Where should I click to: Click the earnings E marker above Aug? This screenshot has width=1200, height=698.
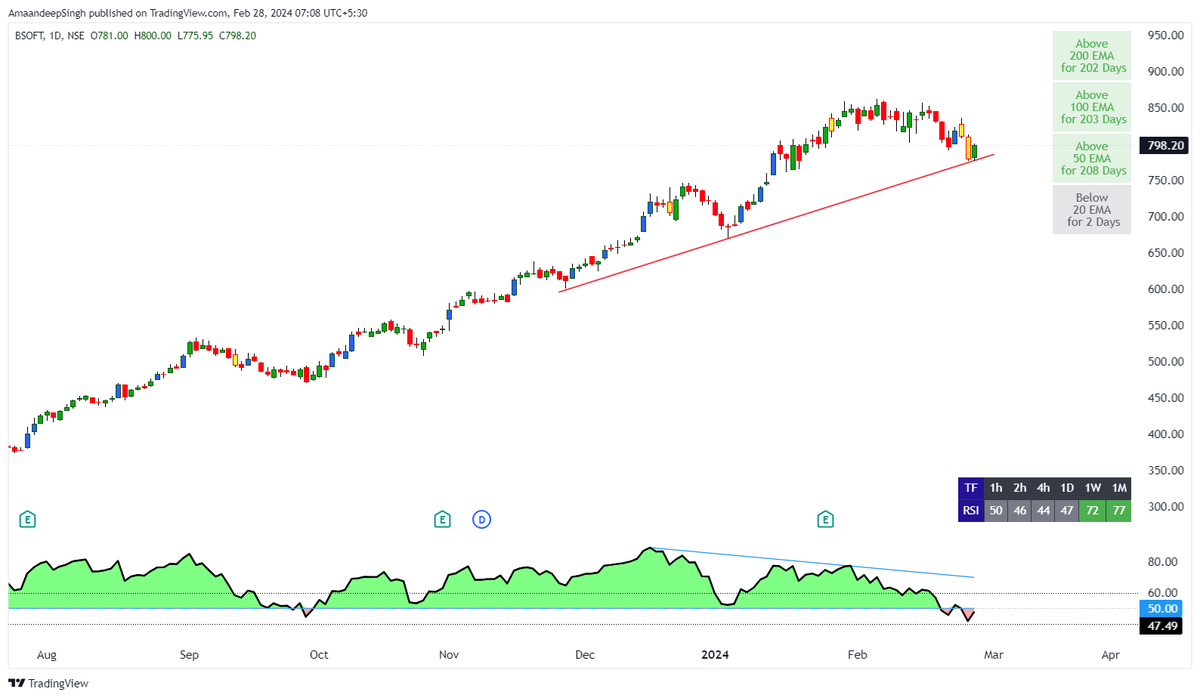pyautogui.click(x=28, y=519)
